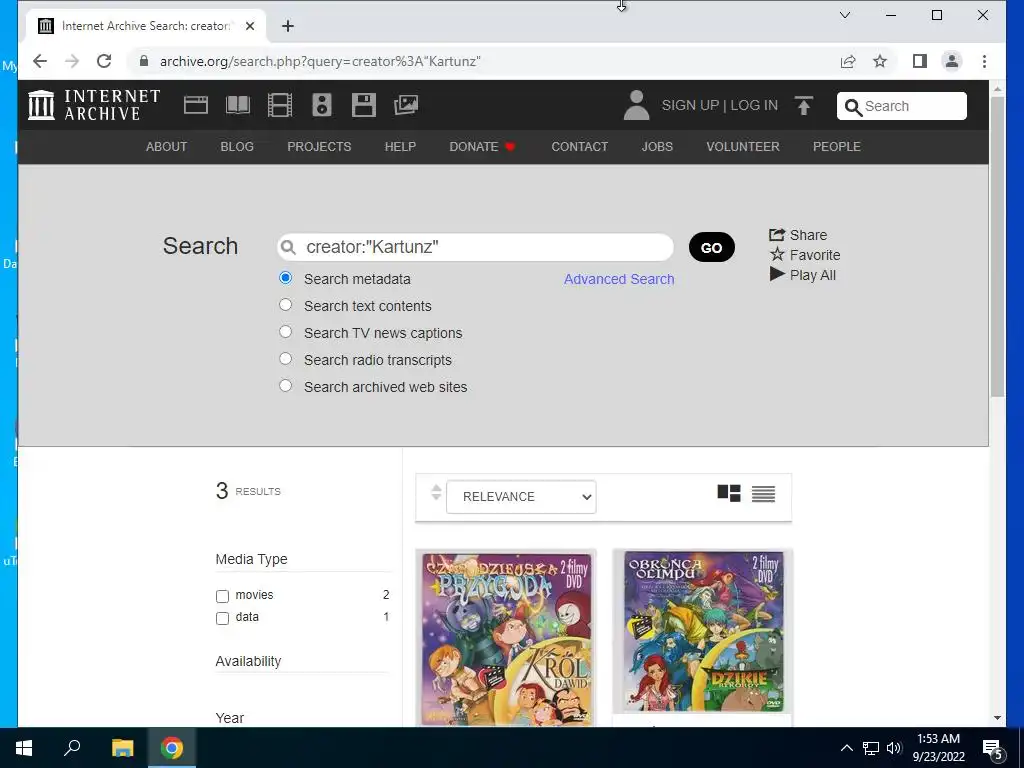Toggle the sort direction arrows
Screen dimensions: 1024x768
pos(436,492)
